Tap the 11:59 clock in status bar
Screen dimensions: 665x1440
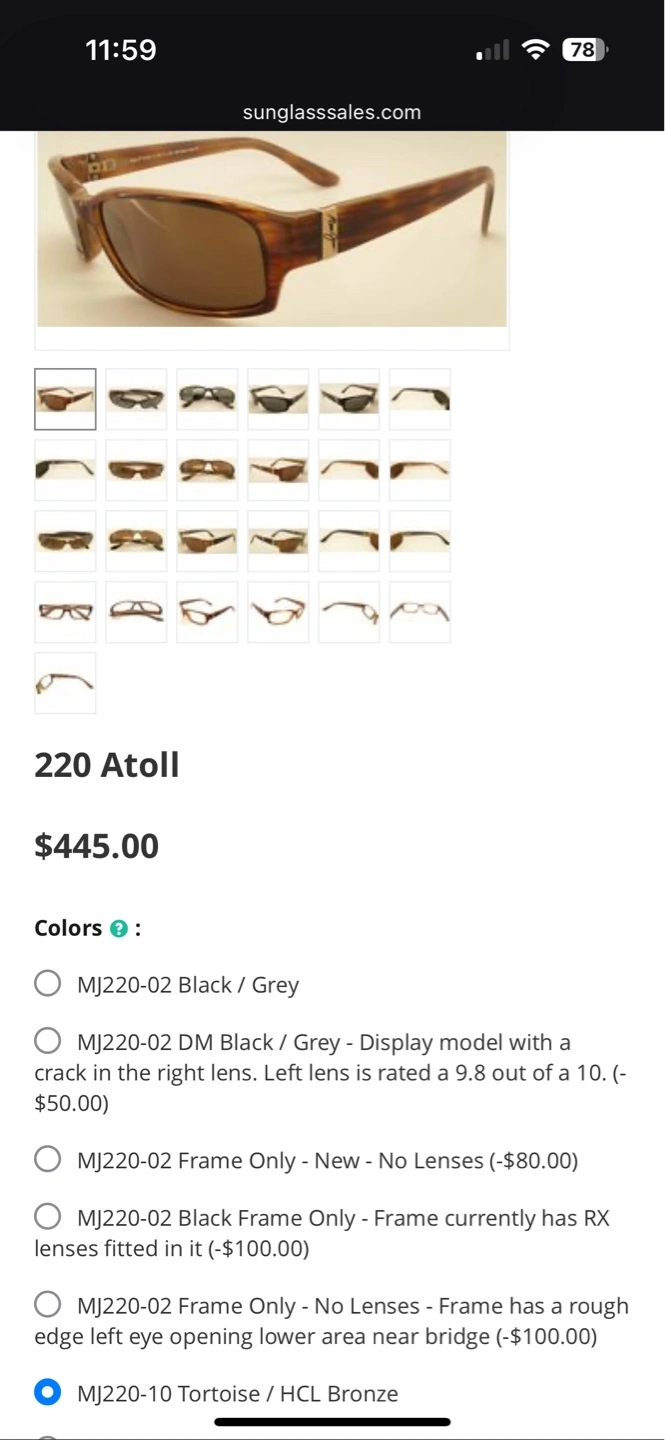pyautogui.click(x=121, y=50)
